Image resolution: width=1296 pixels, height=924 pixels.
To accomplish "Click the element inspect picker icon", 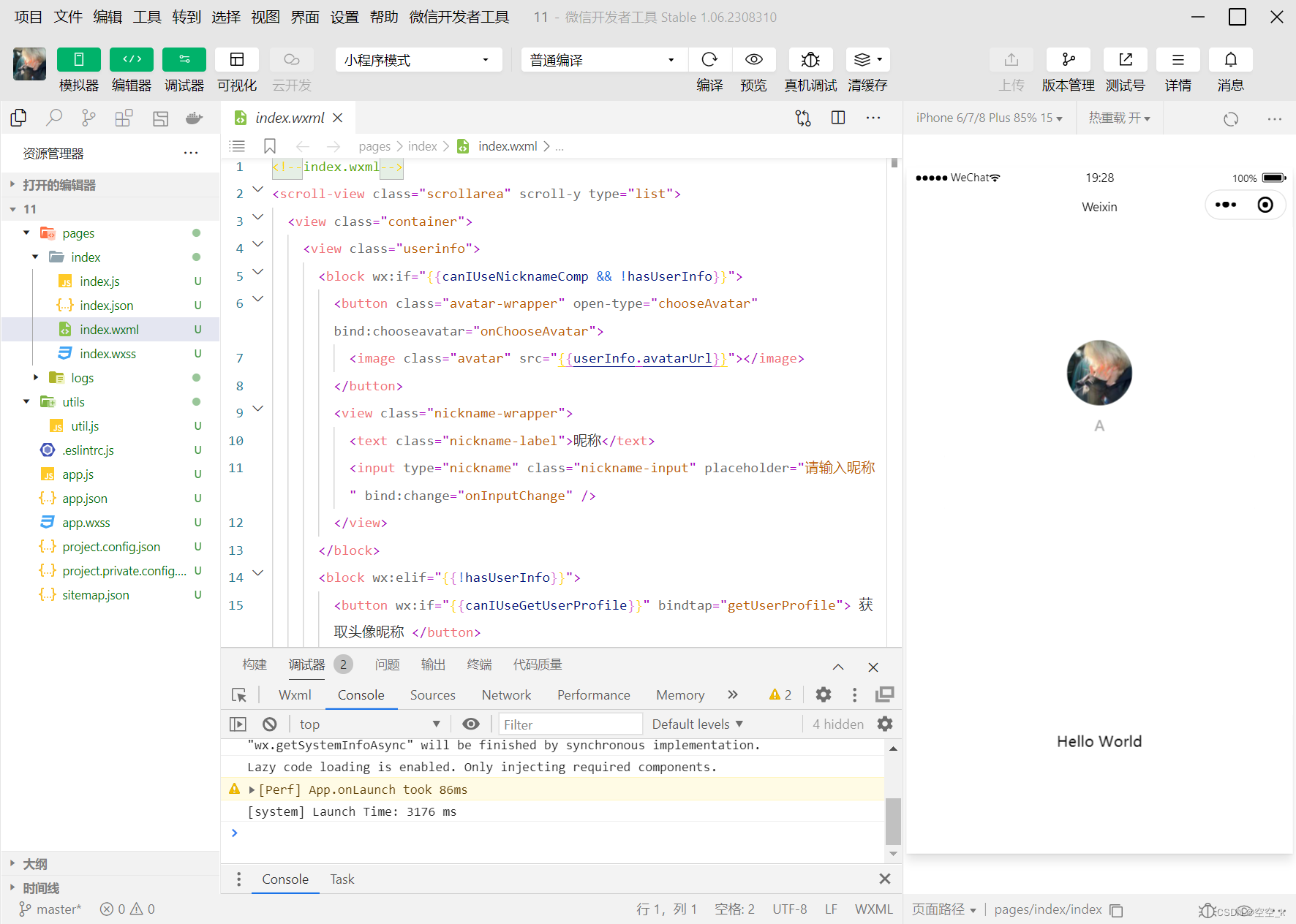I will [239, 695].
